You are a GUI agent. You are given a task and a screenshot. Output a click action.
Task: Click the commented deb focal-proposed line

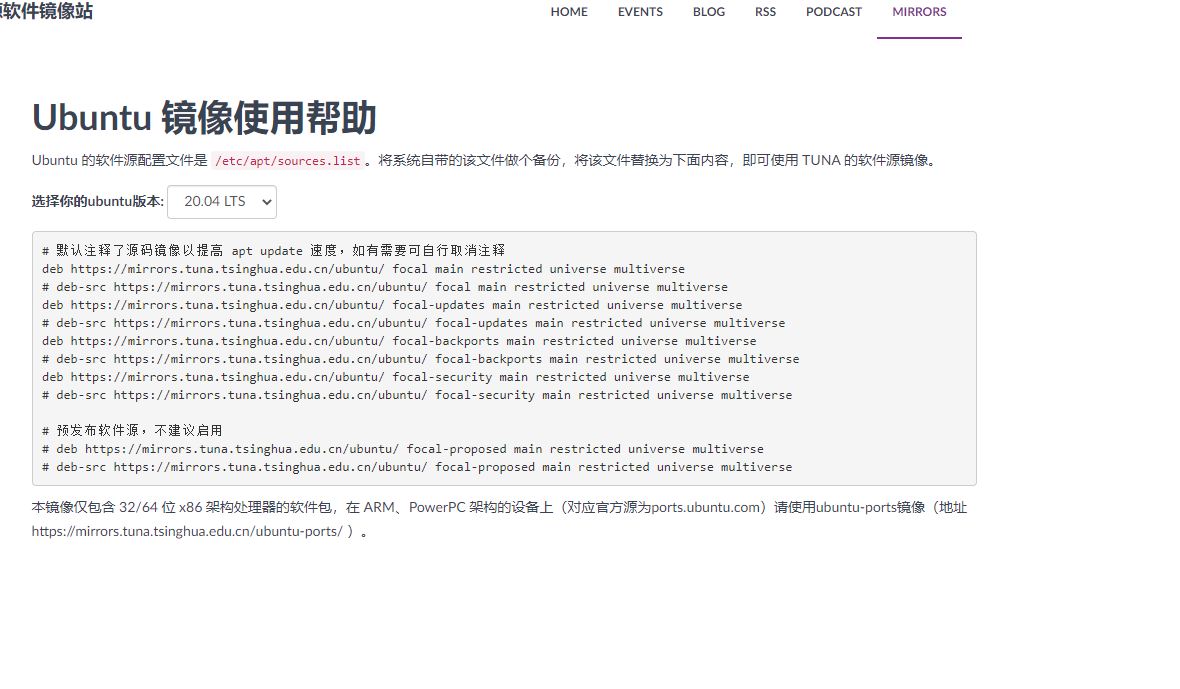[403, 449]
